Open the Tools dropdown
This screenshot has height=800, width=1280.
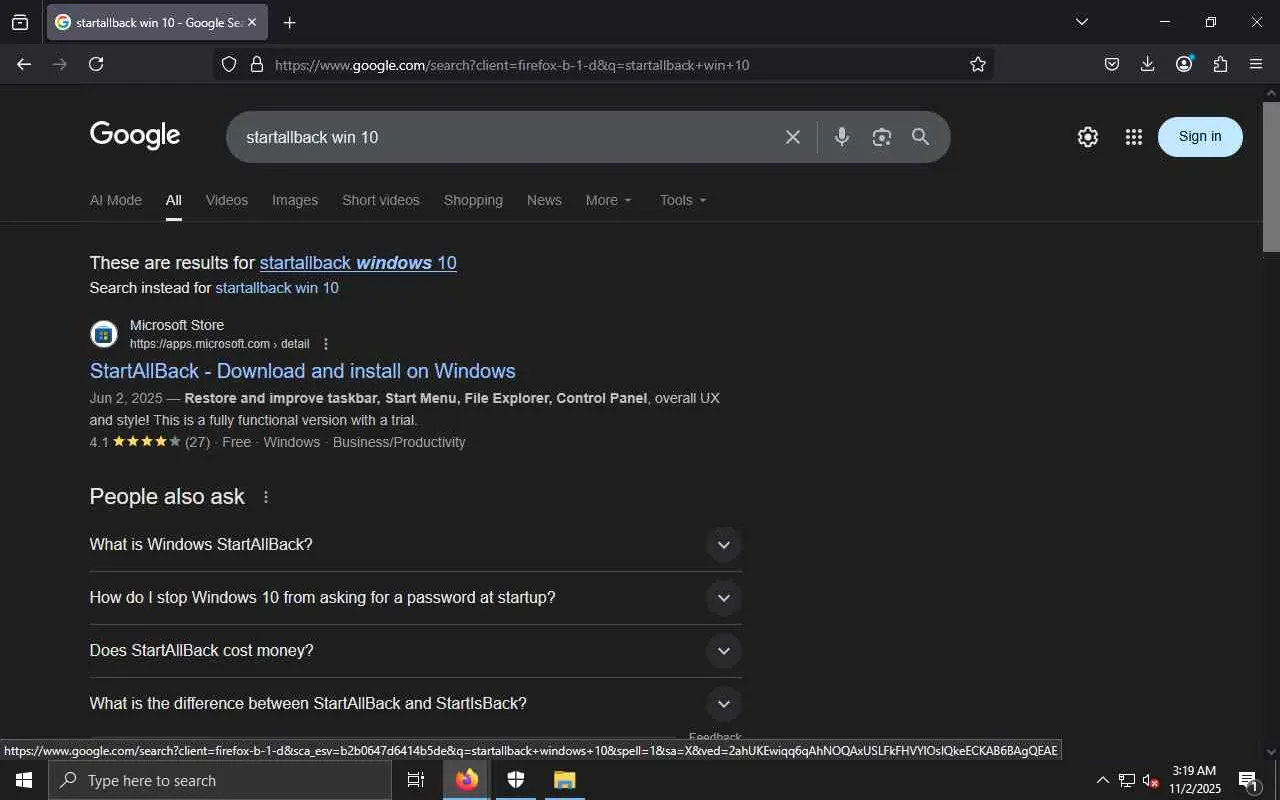tap(683, 200)
